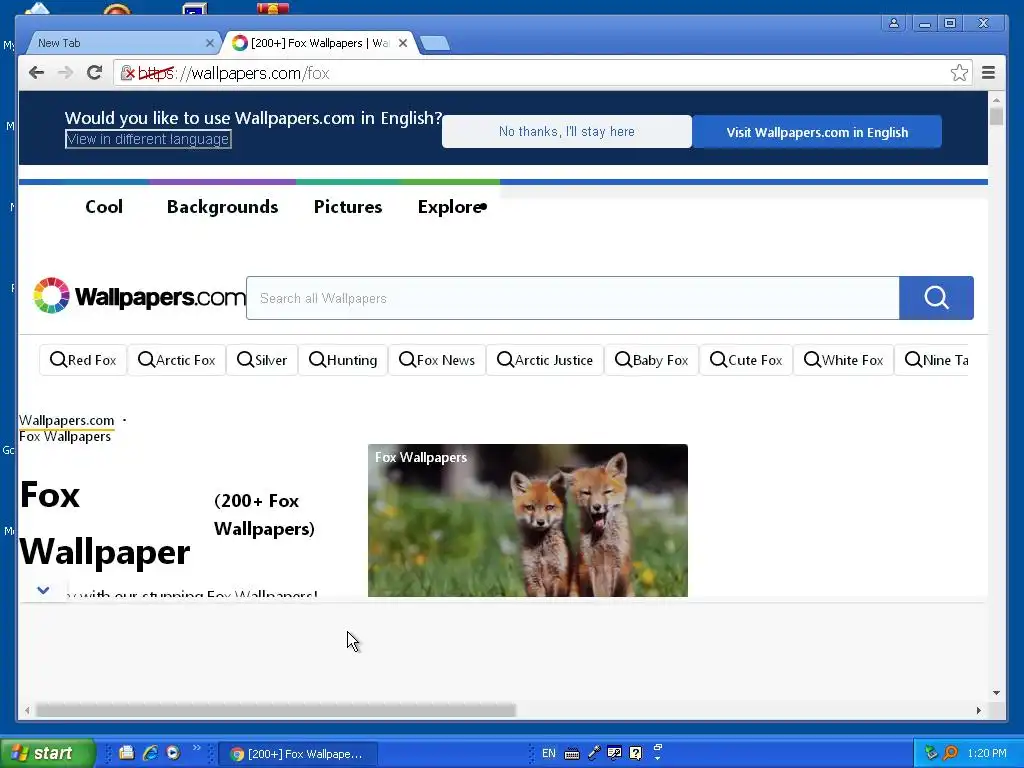Select the Fox News search tag
This screenshot has height=768, width=1024.
437,360
